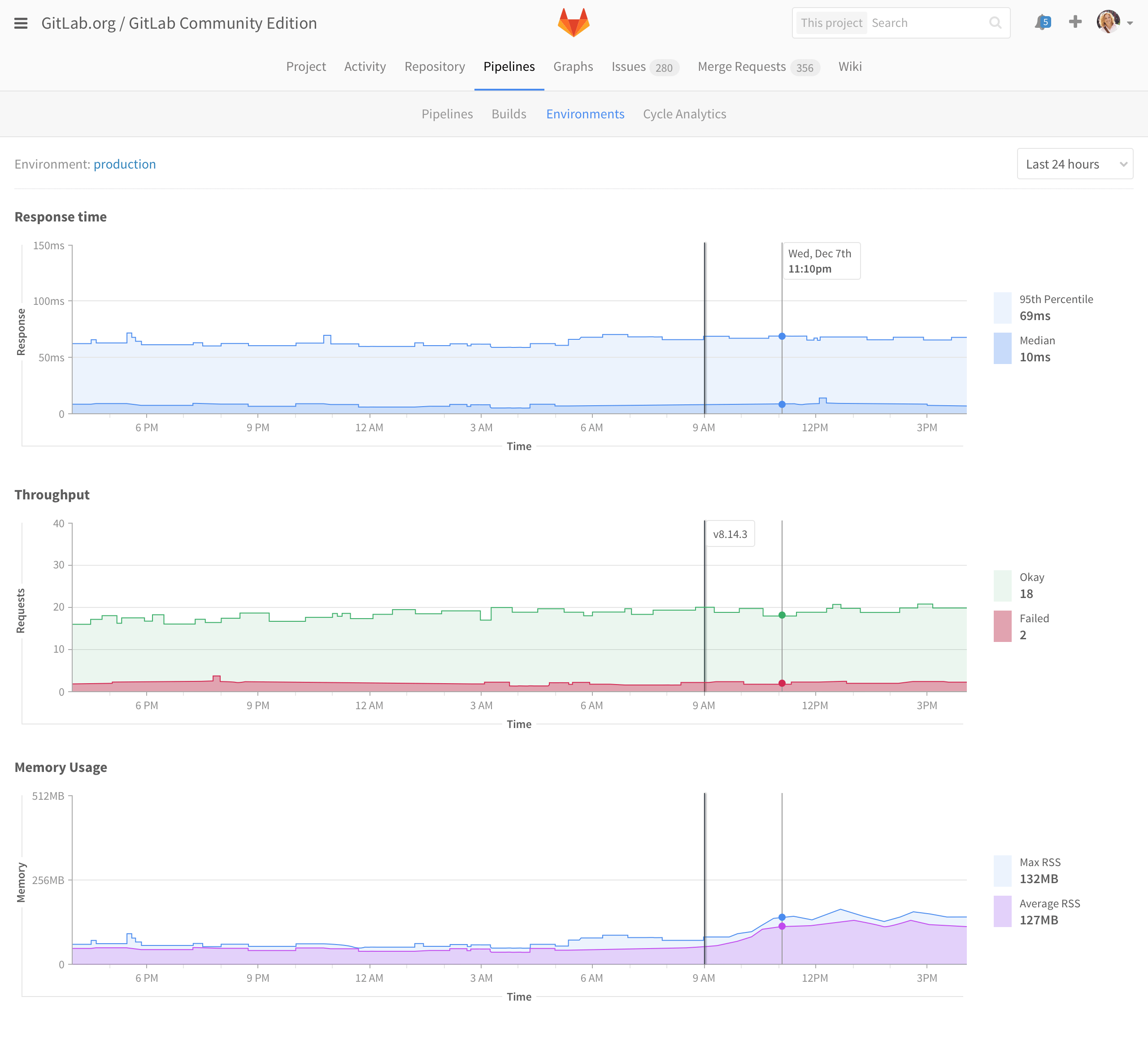
Task: Click the Median legend color swatch
Action: click(1002, 348)
